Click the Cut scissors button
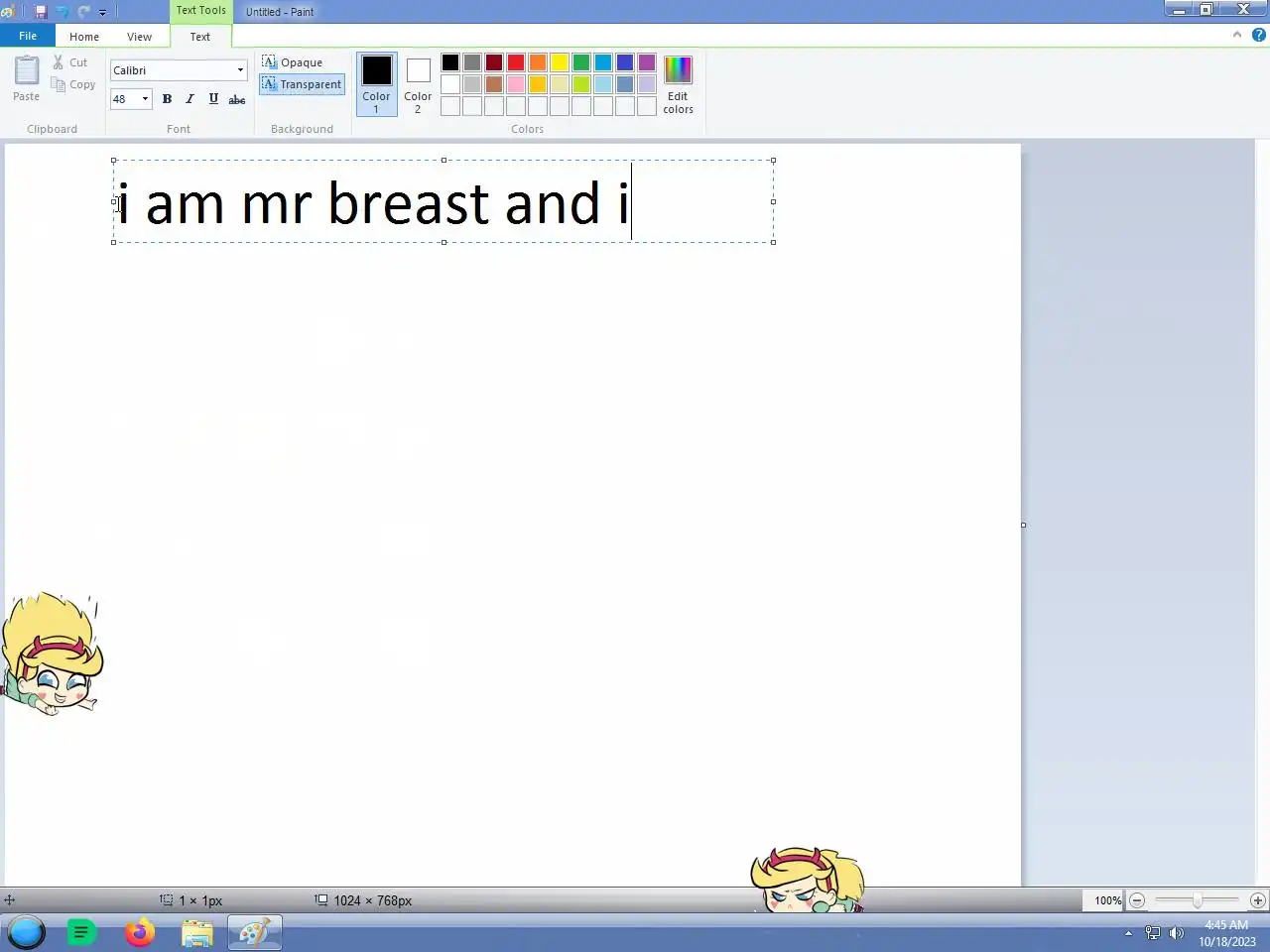 pyautogui.click(x=70, y=62)
